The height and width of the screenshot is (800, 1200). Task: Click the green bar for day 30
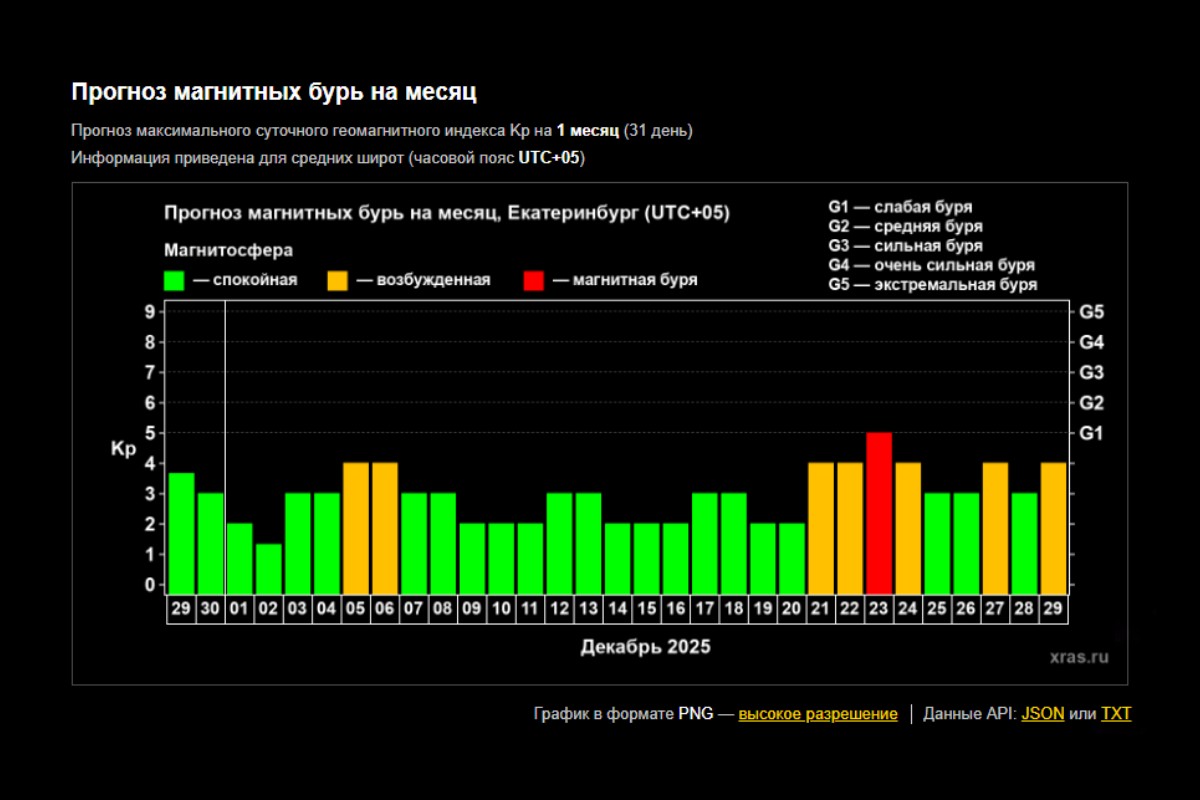coord(211,543)
